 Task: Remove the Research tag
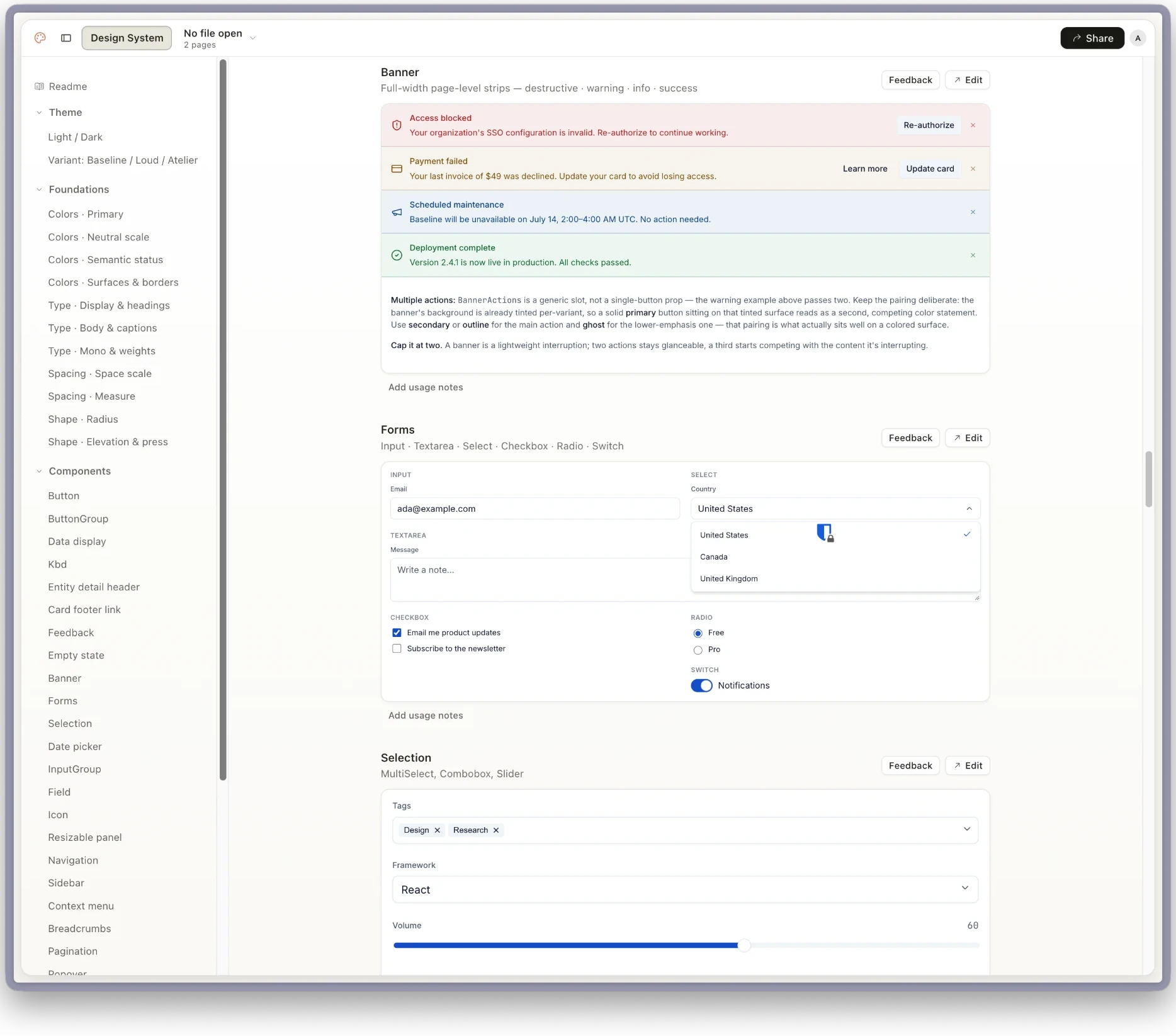[x=496, y=830]
